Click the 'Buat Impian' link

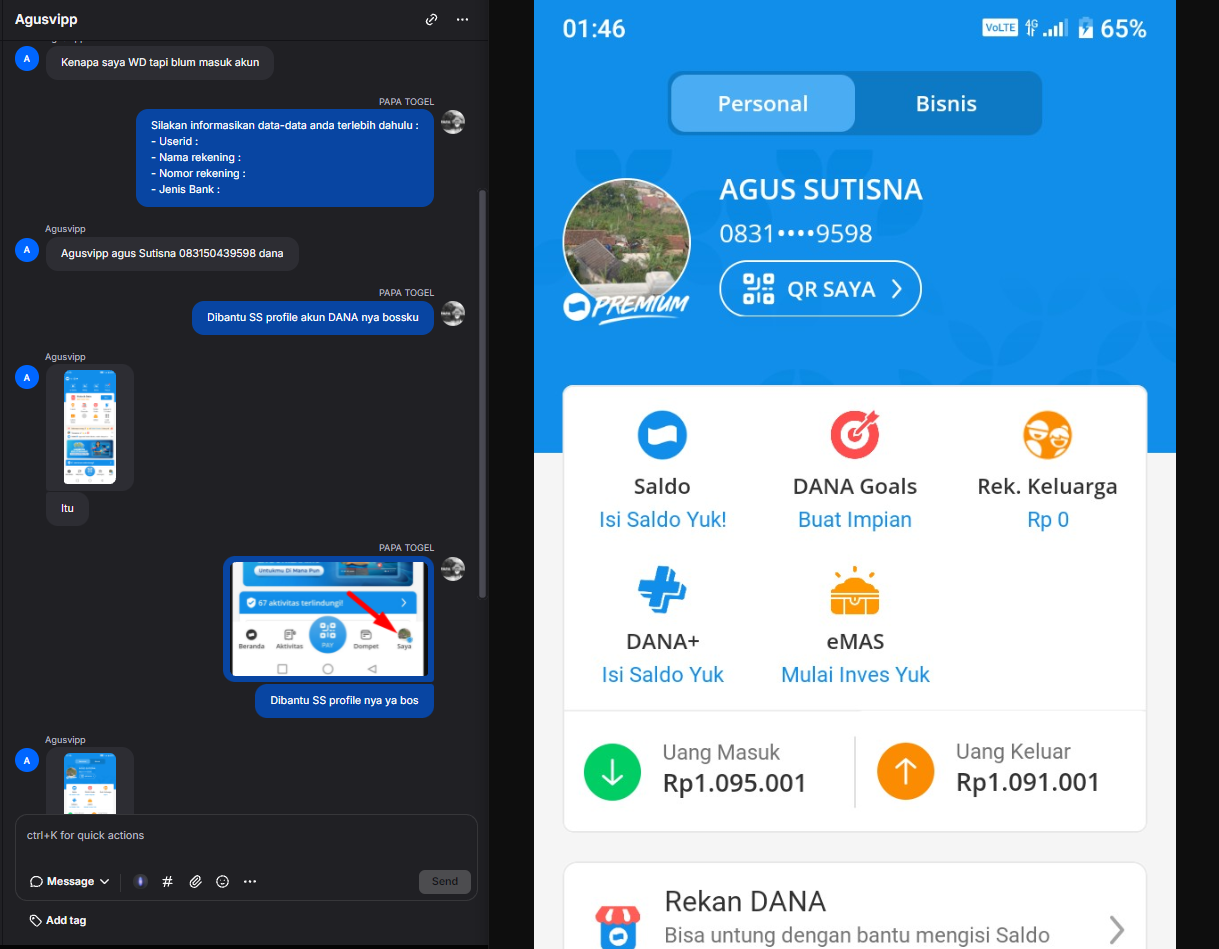[855, 519]
